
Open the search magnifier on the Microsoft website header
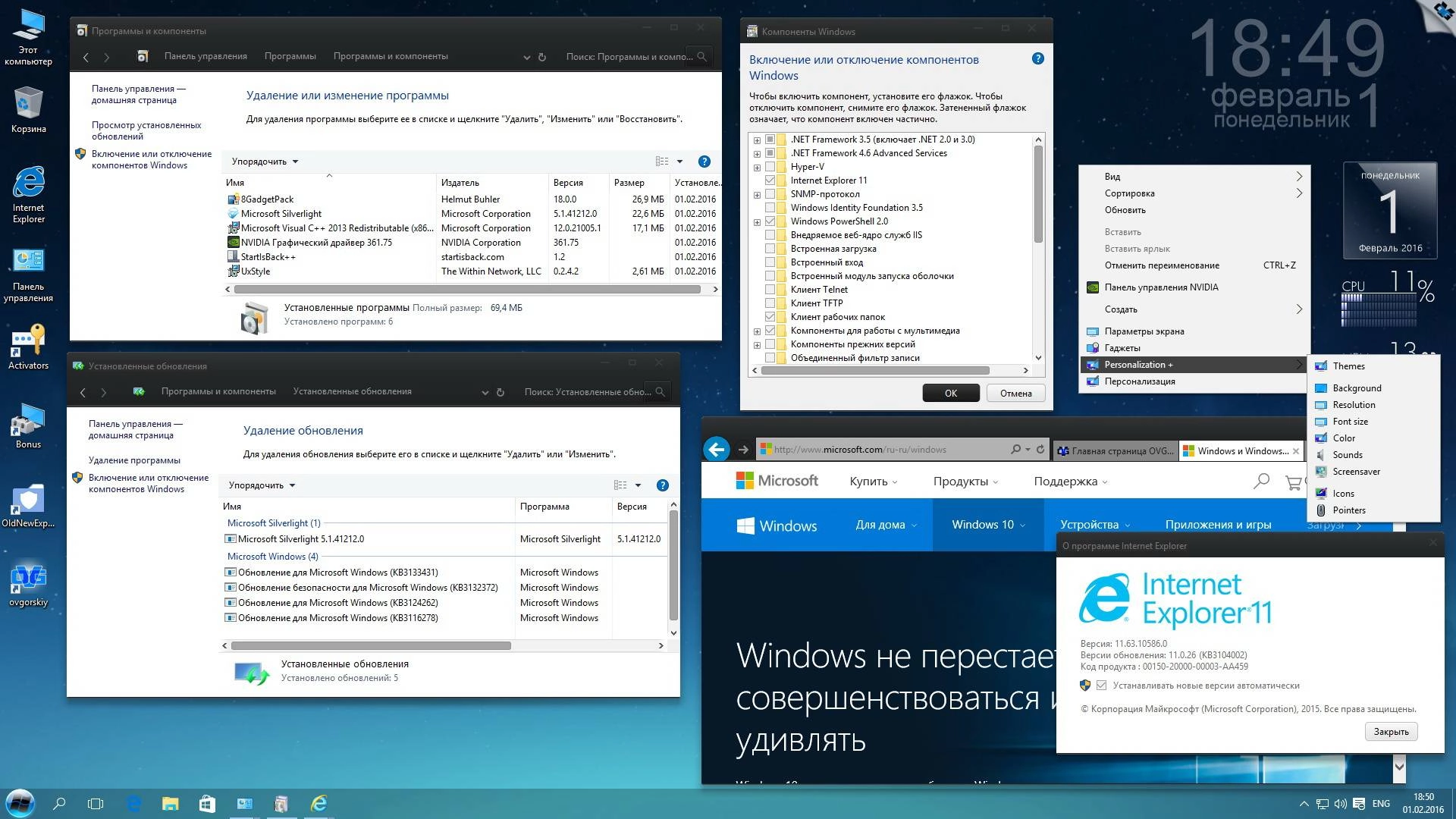(x=1261, y=481)
